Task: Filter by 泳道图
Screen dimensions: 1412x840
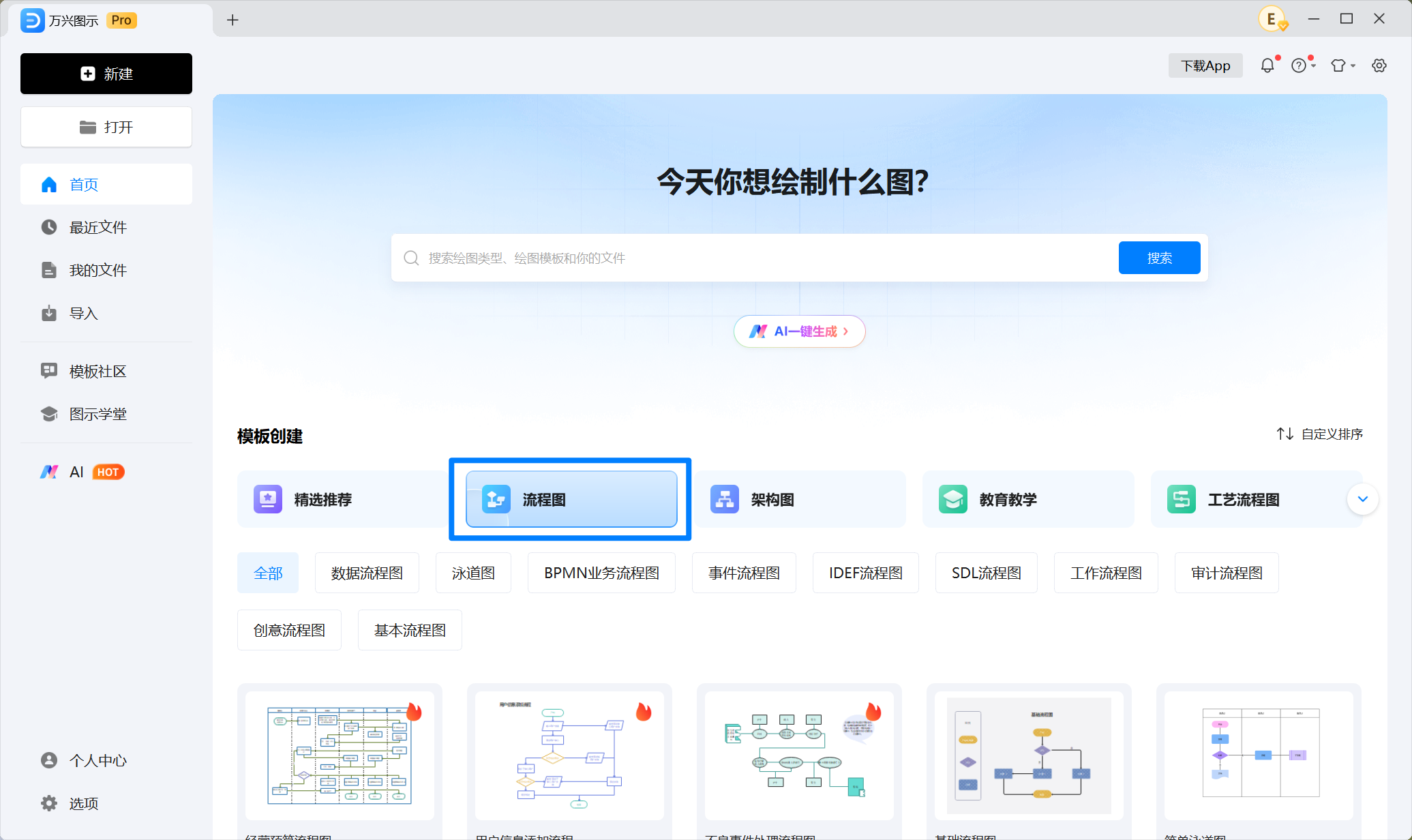Action: (473, 573)
